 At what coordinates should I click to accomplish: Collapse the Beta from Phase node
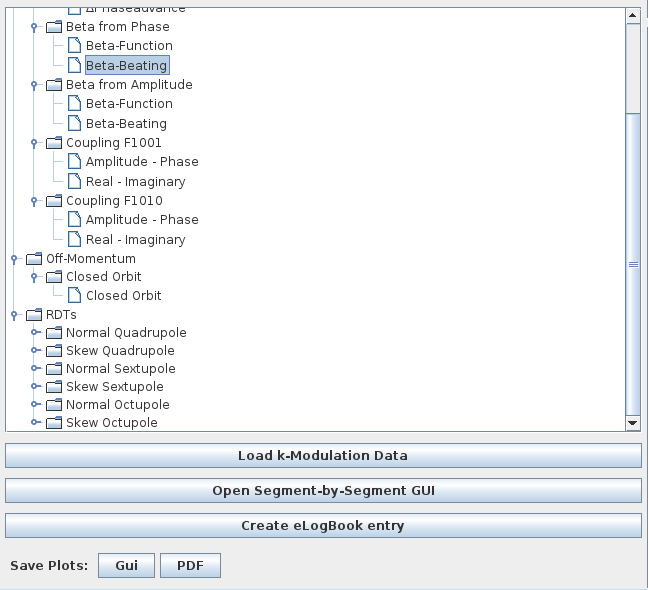pos(34,27)
